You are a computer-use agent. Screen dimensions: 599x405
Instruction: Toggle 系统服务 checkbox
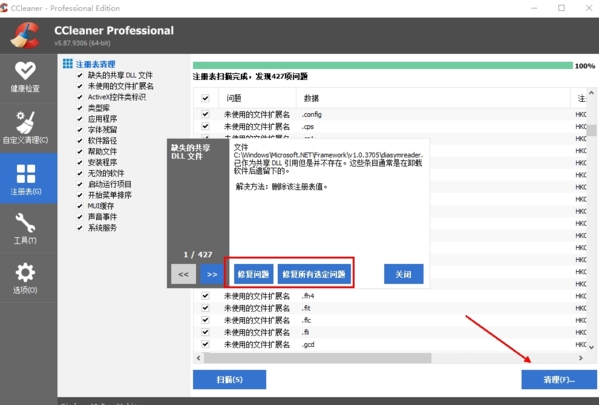pos(80,228)
